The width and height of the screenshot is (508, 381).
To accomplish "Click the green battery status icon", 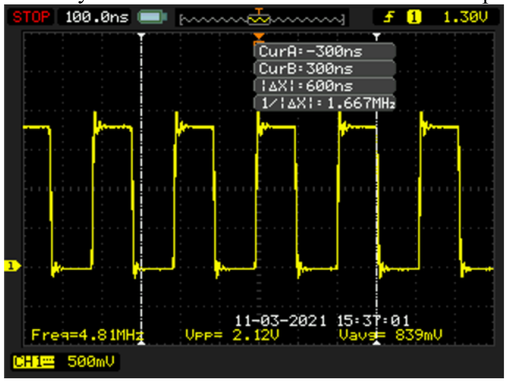I will coord(152,17).
